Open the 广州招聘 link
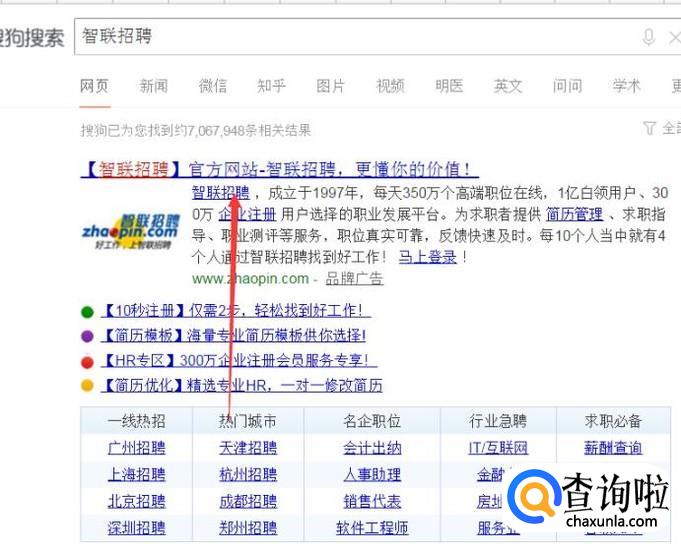 pyautogui.click(x=137, y=448)
